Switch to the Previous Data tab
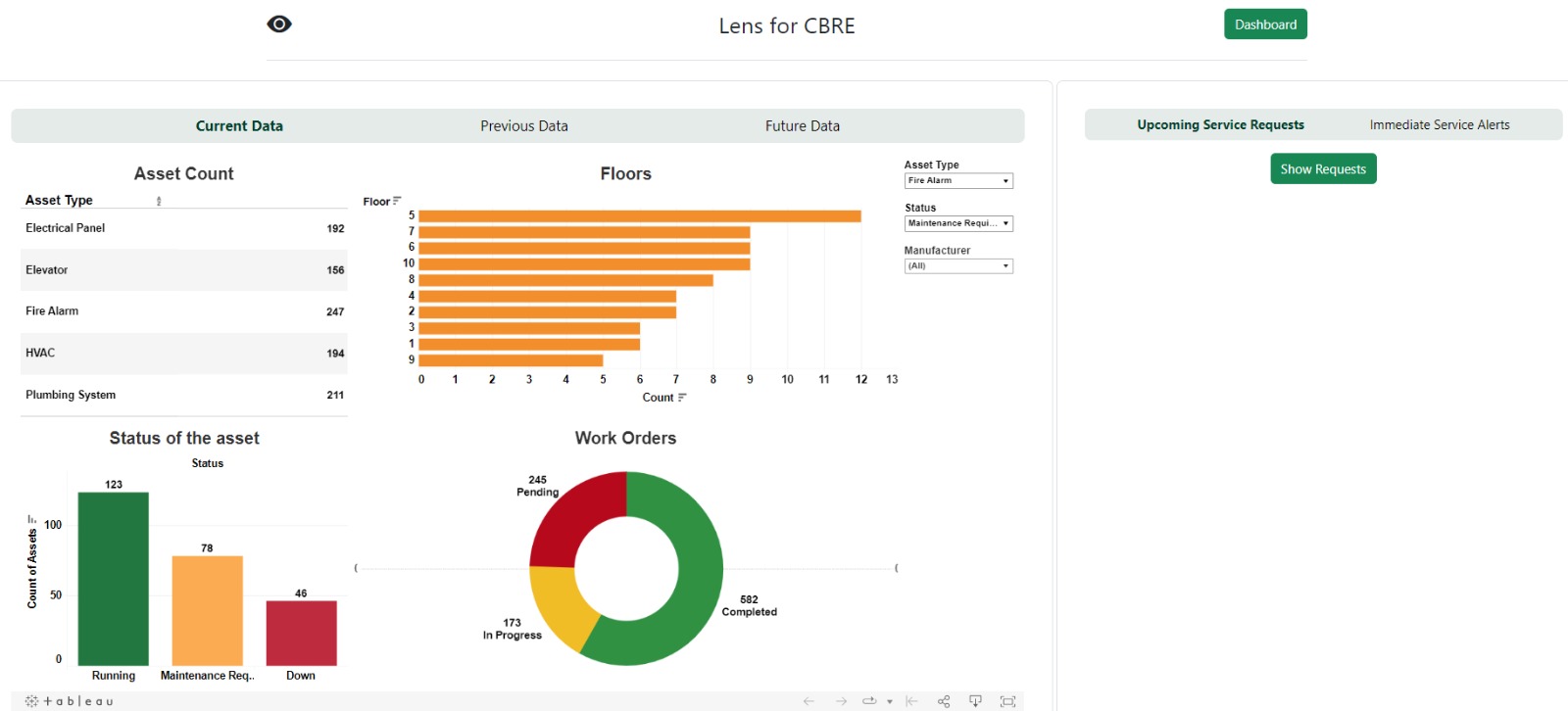The width and height of the screenshot is (1568, 711). click(x=524, y=125)
